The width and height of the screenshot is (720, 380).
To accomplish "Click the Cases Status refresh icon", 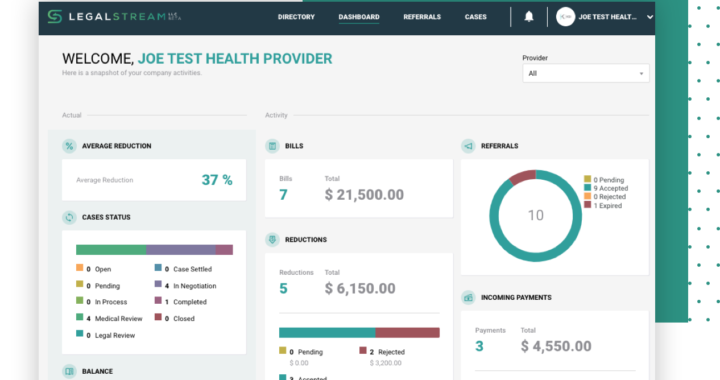I will click(69, 217).
